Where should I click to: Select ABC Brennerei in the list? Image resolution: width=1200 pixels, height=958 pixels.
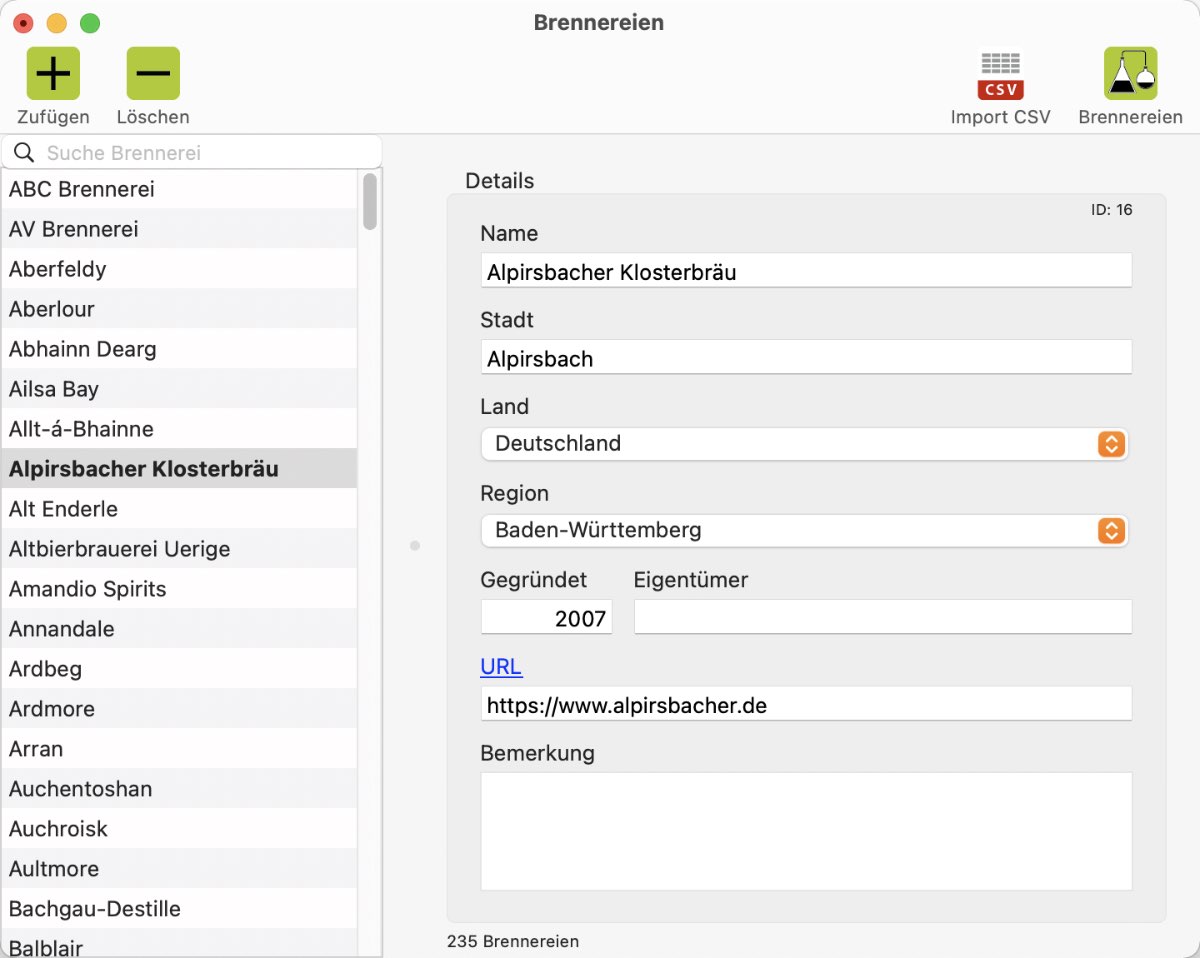(179, 189)
